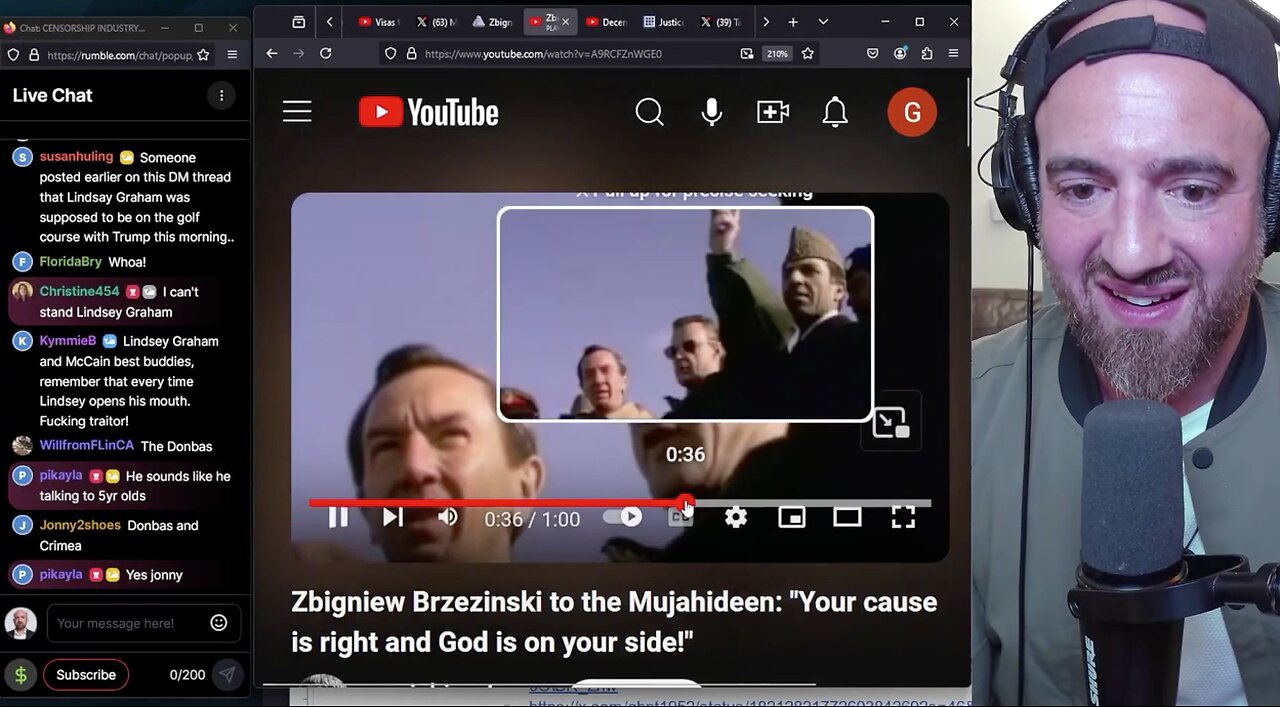
Task: Open the Live Chat three-dot options menu
Action: 221,96
